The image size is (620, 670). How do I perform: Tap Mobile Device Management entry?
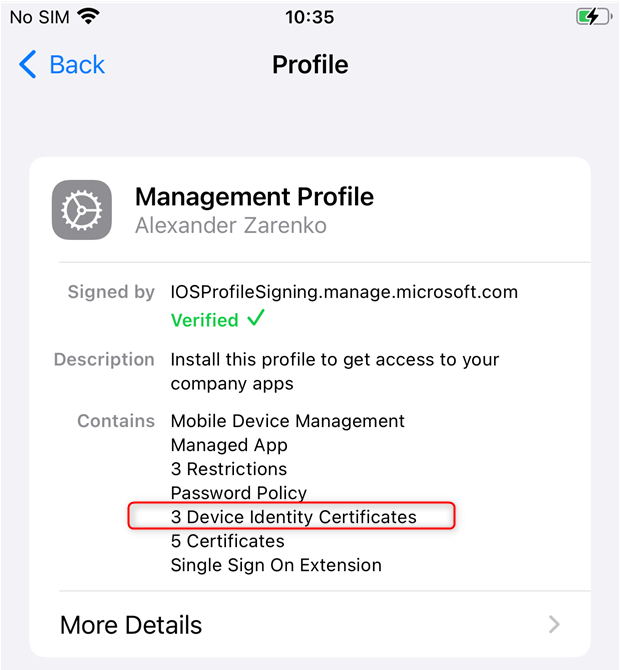tap(288, 421)
